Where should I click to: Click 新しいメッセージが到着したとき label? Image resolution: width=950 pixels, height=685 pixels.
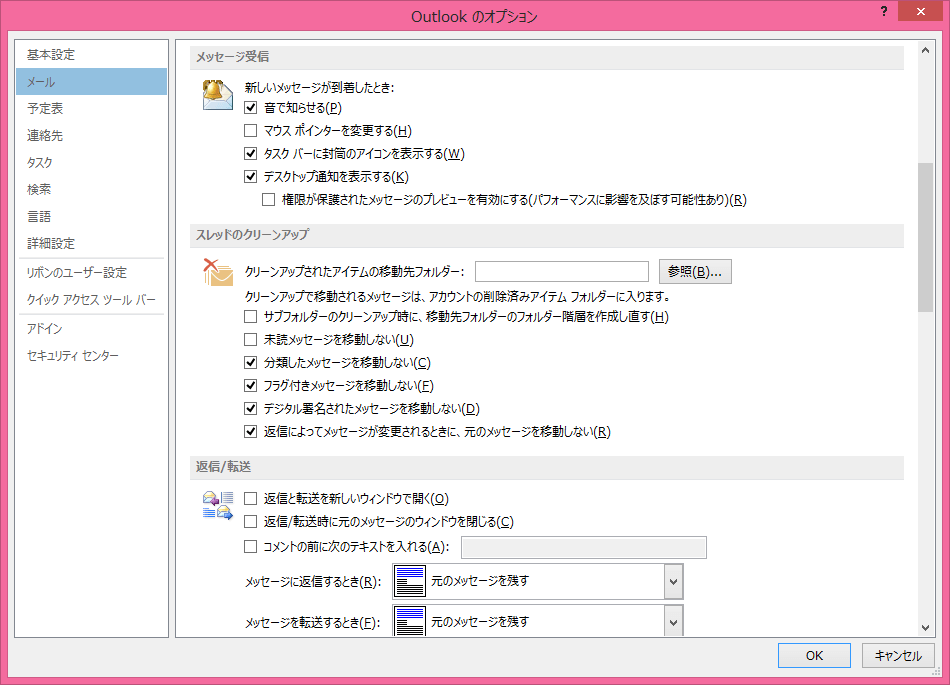[319, 88]
